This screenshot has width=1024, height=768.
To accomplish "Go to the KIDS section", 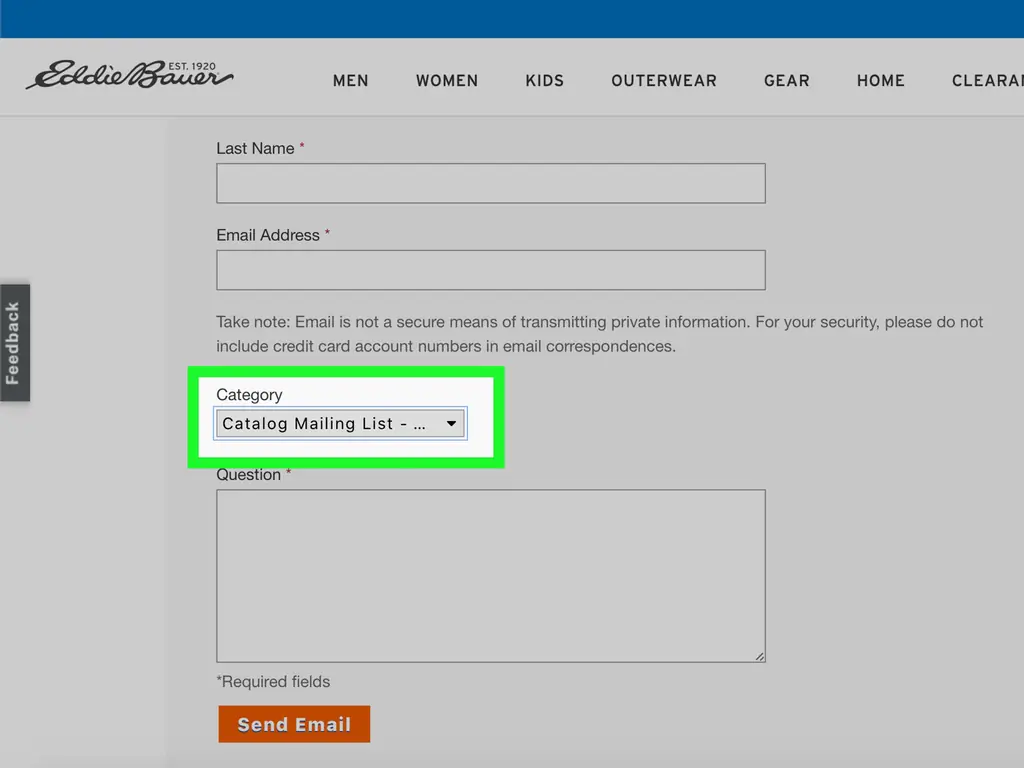I will coord(545,81).
